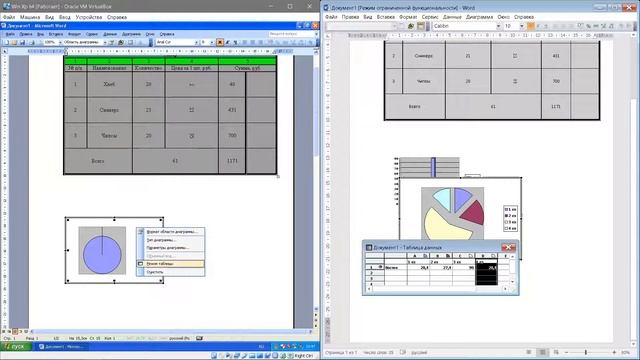Click datasheet vertical scrollbar down arrow
Image resolution: width=640 pixels, height=360 pixels.
(512, 282)
